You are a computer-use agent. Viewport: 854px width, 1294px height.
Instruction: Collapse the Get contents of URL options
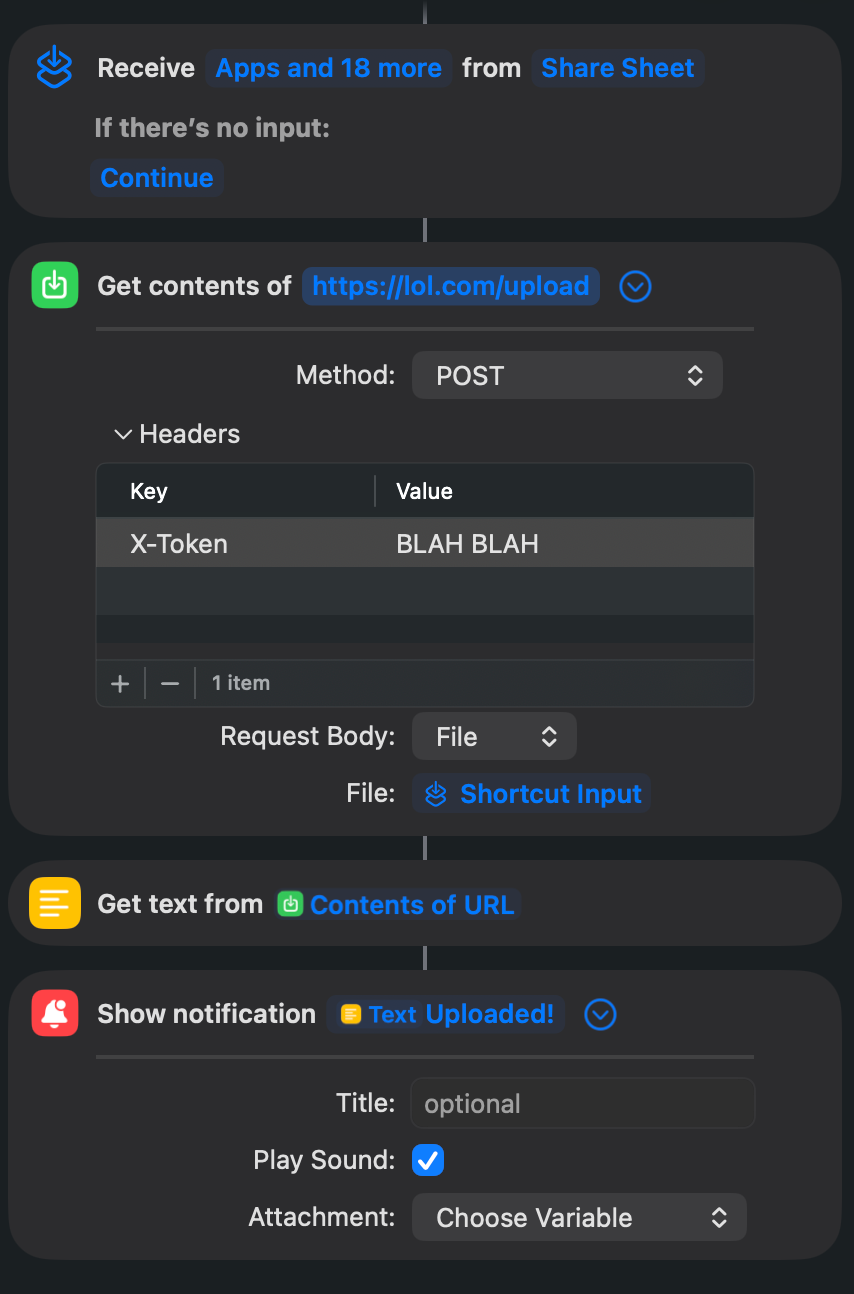tap(636, 287)
